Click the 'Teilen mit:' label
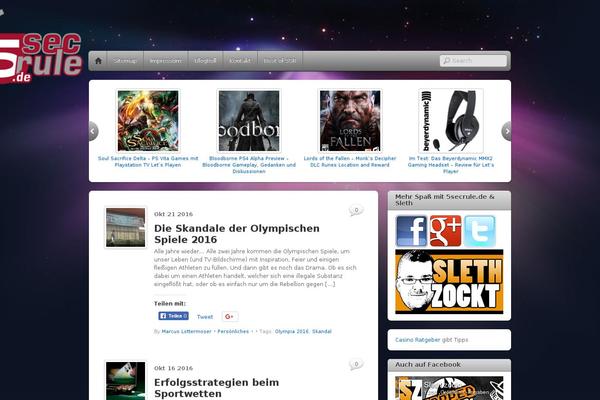Viewport: 600px width, 400px height. coord(170,304)
